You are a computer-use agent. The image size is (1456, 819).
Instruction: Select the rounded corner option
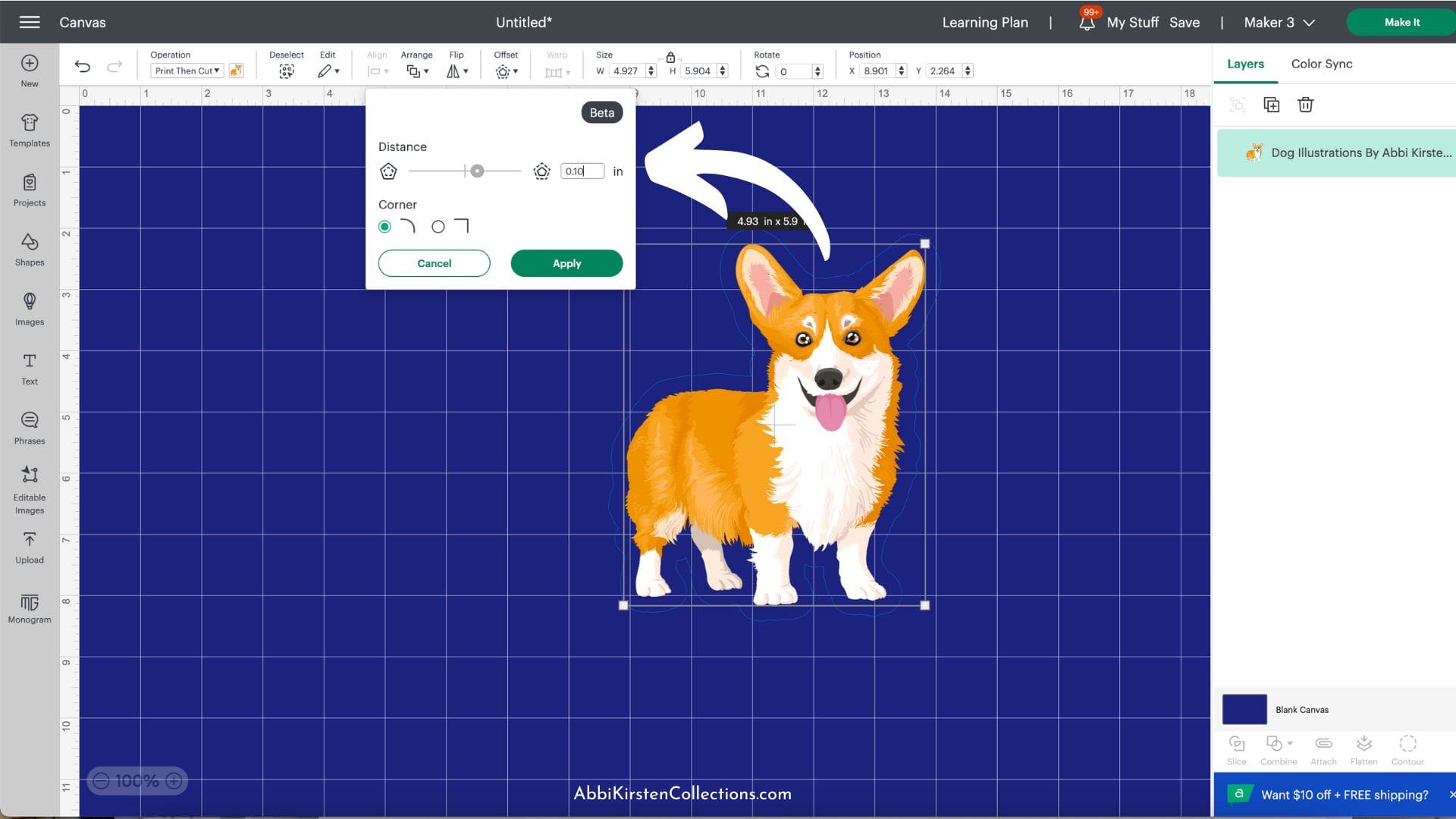coord(384,226)
